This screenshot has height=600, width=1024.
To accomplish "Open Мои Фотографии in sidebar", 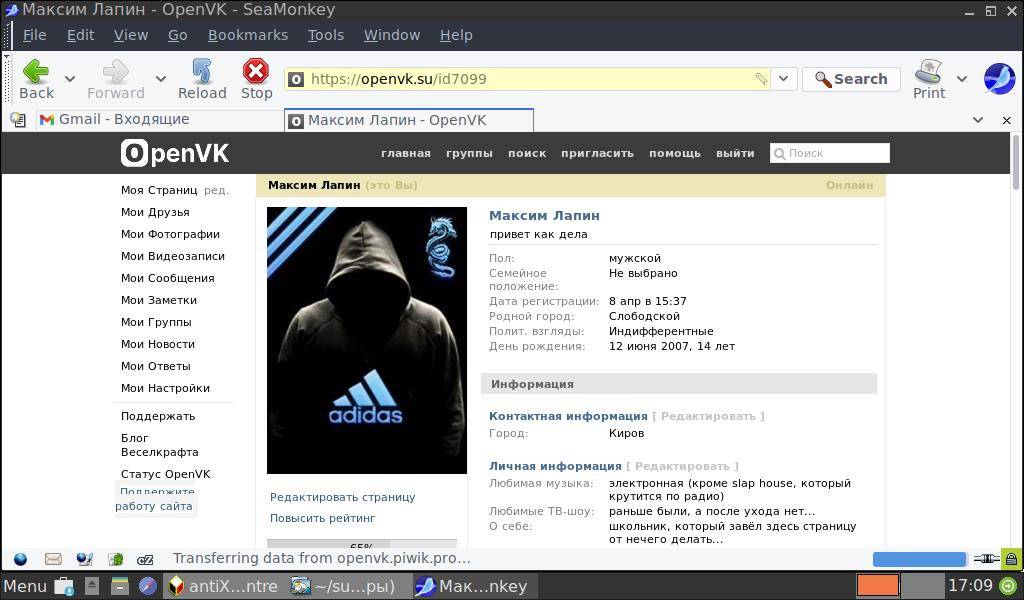I will coord(170,234).
